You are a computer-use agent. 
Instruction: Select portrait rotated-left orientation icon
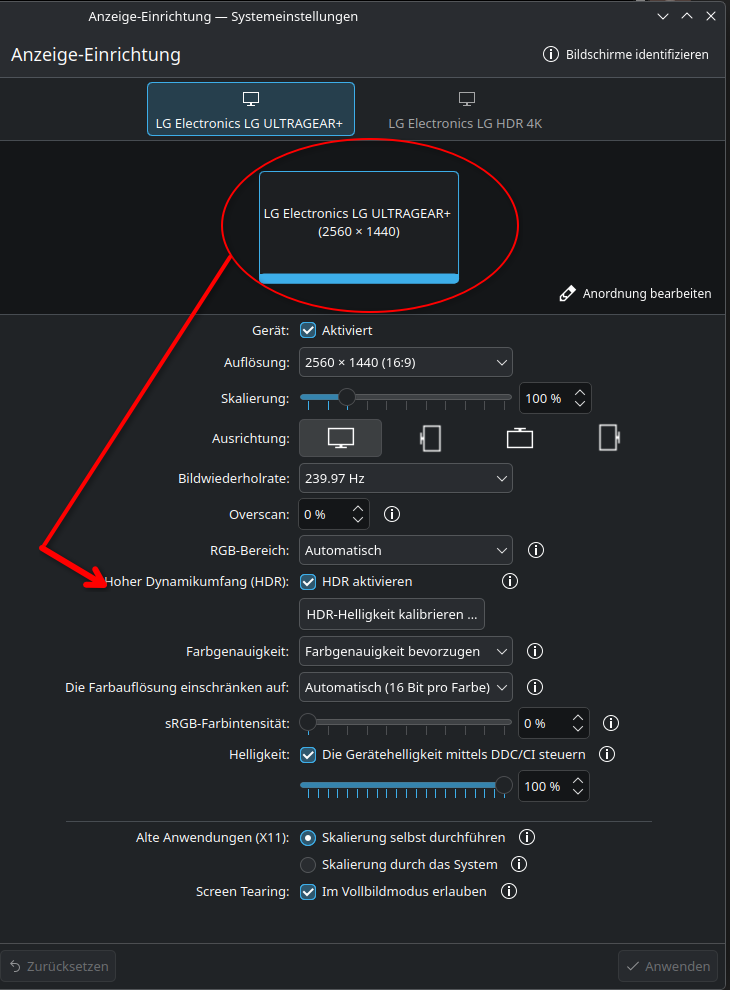430,438
